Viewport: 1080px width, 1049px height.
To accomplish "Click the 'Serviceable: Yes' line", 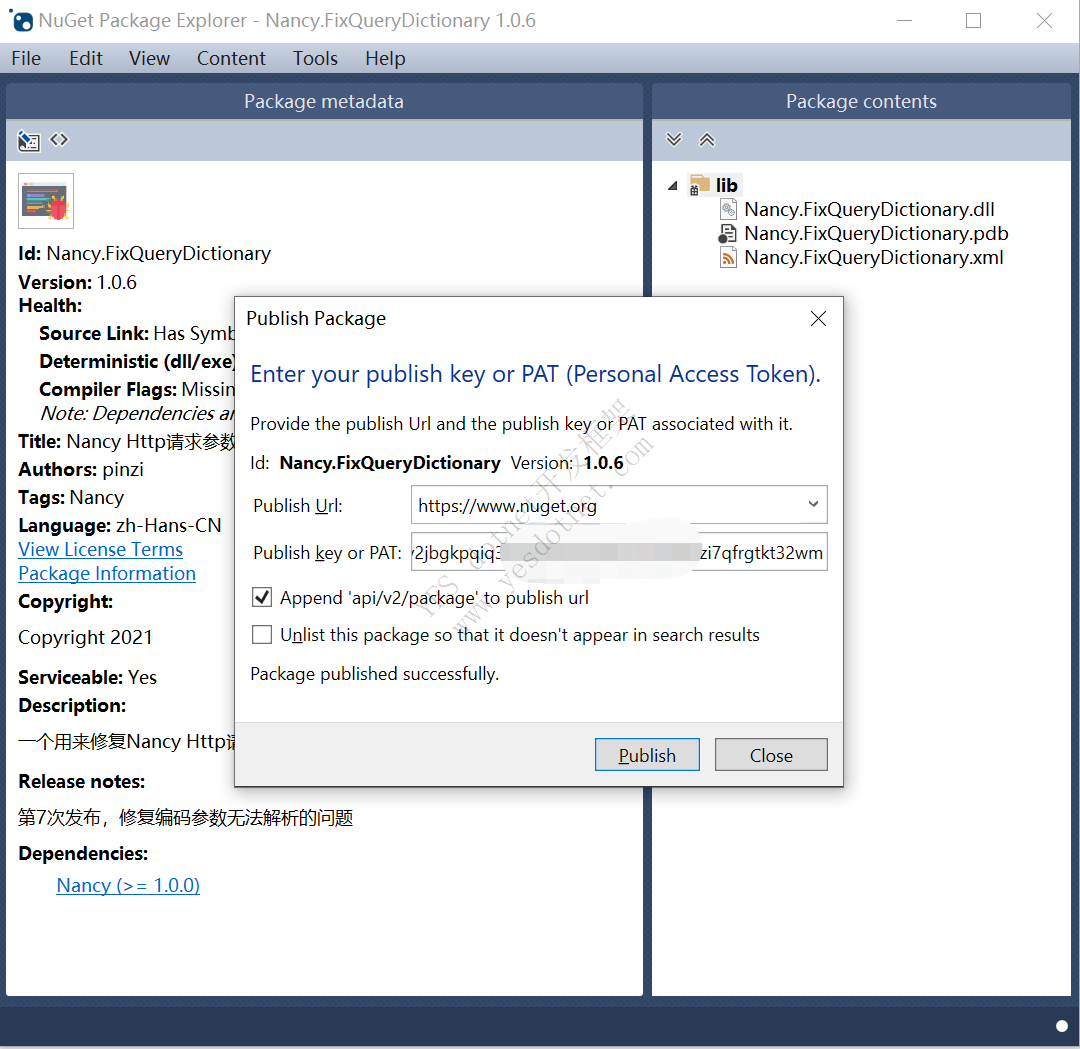I will pos(87,677).
